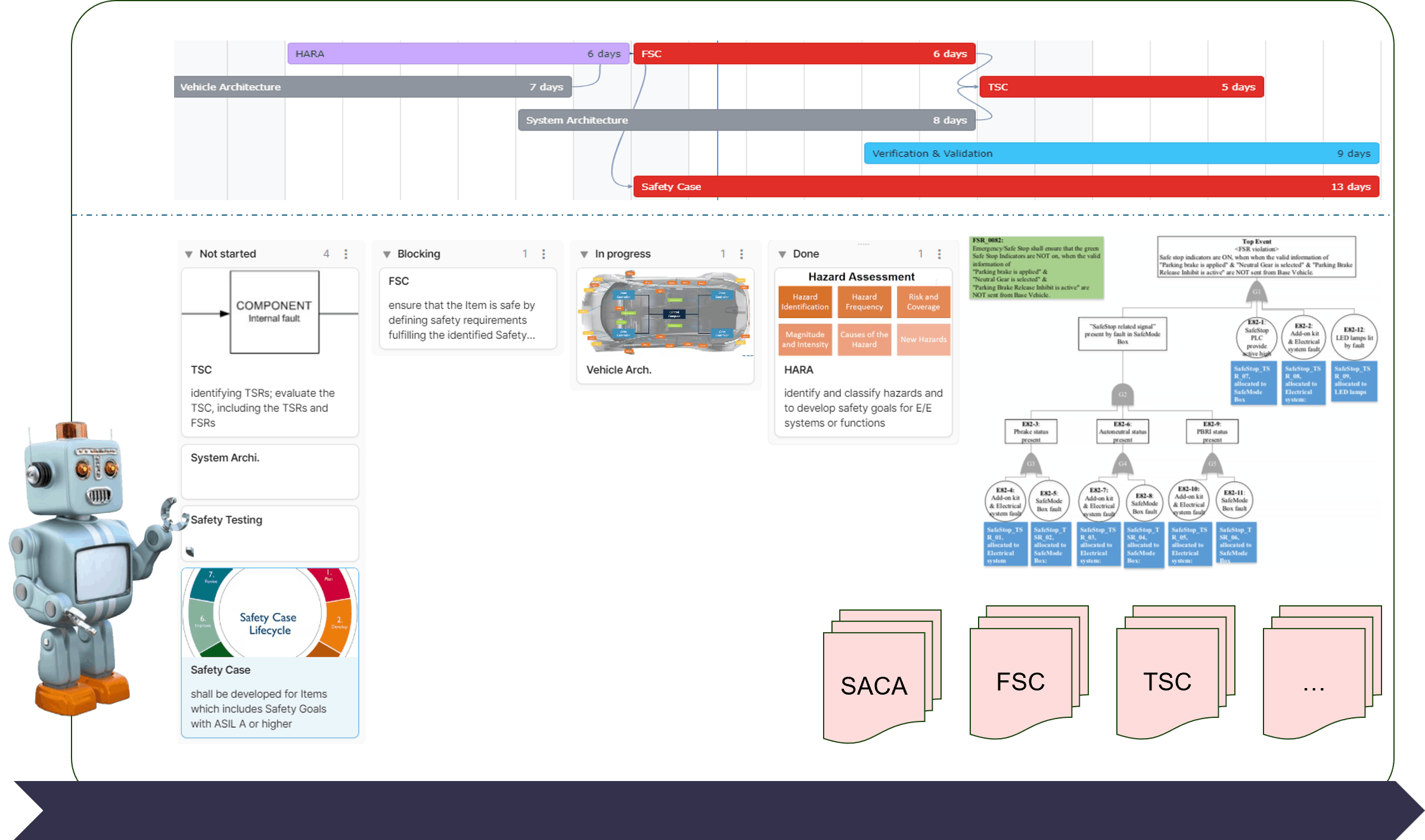
Task: Click the G2 gate in the fault tree
Action: click(x=1122, y=394)
